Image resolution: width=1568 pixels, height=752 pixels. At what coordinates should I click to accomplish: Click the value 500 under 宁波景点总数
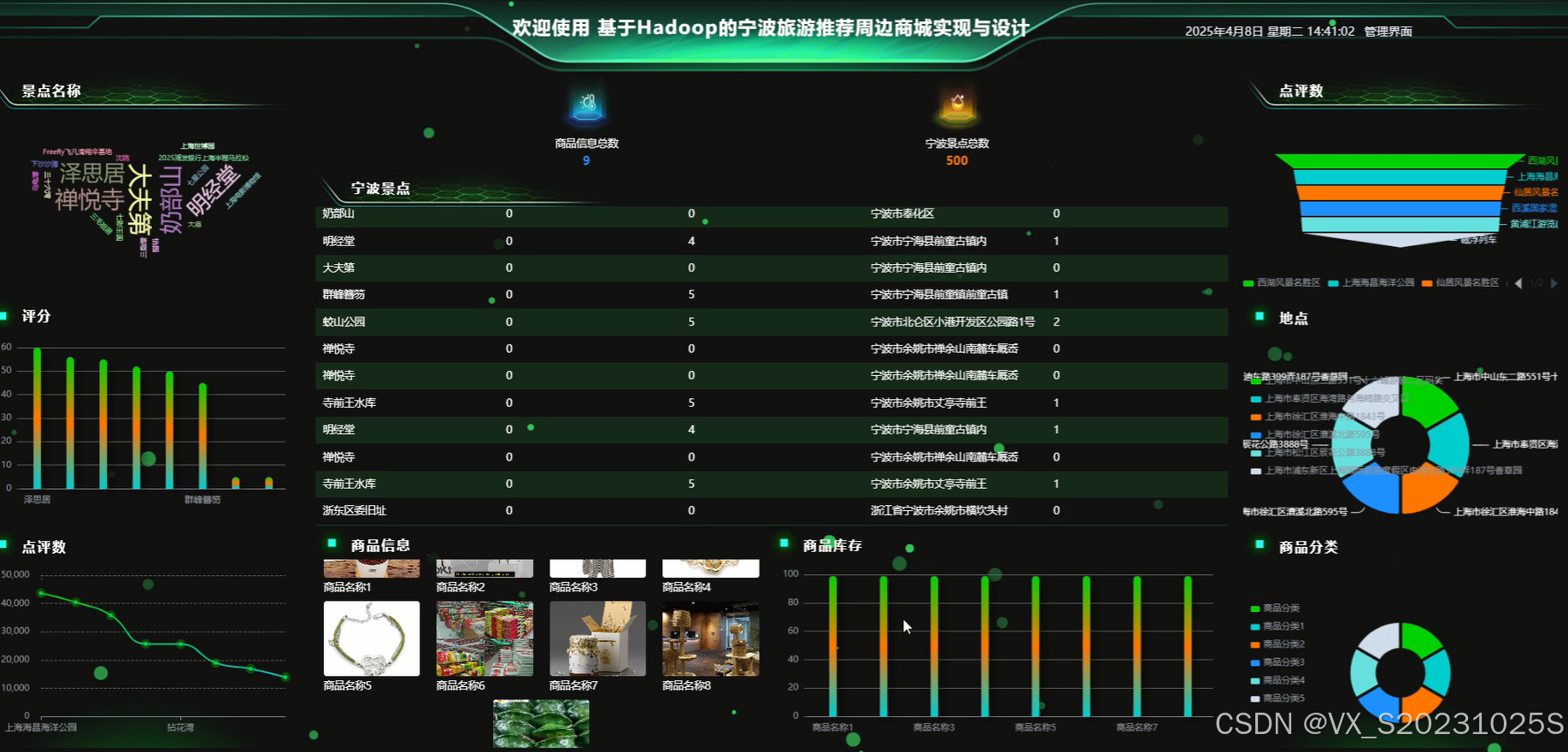957,161
